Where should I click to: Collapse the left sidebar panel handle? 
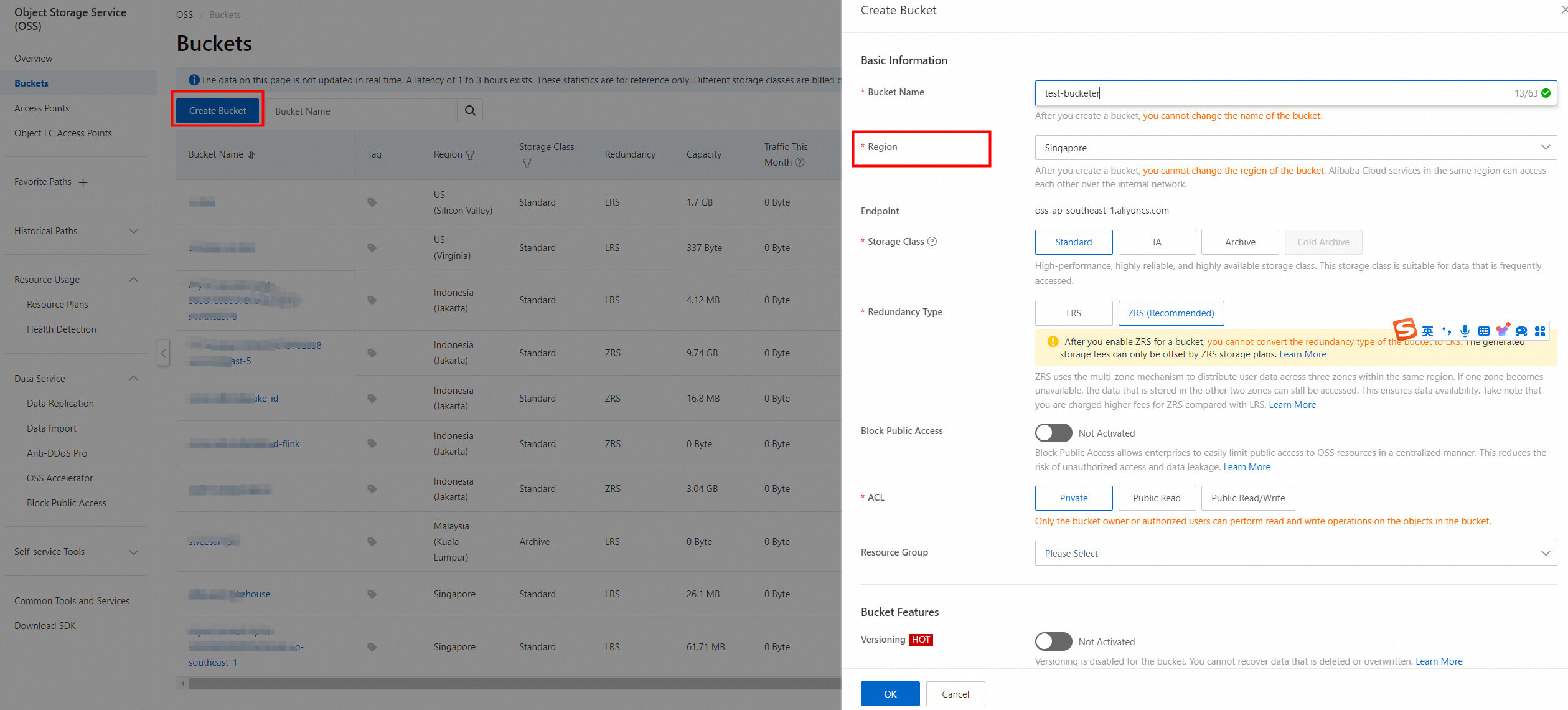pos(163,353)
